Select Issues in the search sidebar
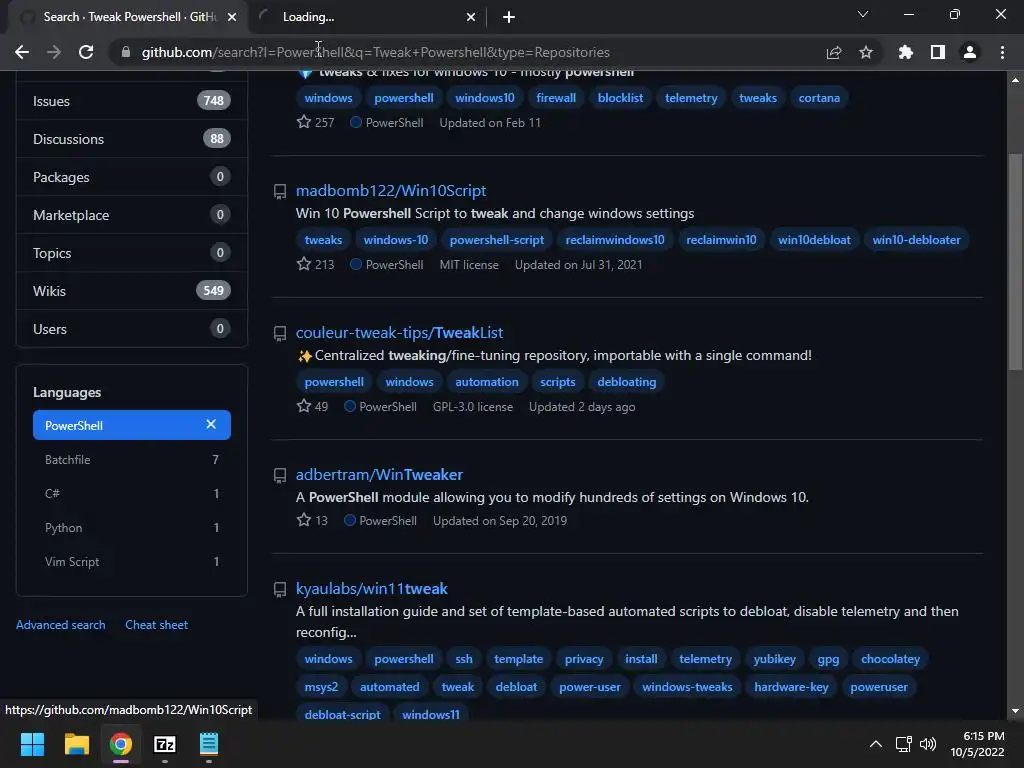The width and height of the screenshot is (1024, 768). 131,101
